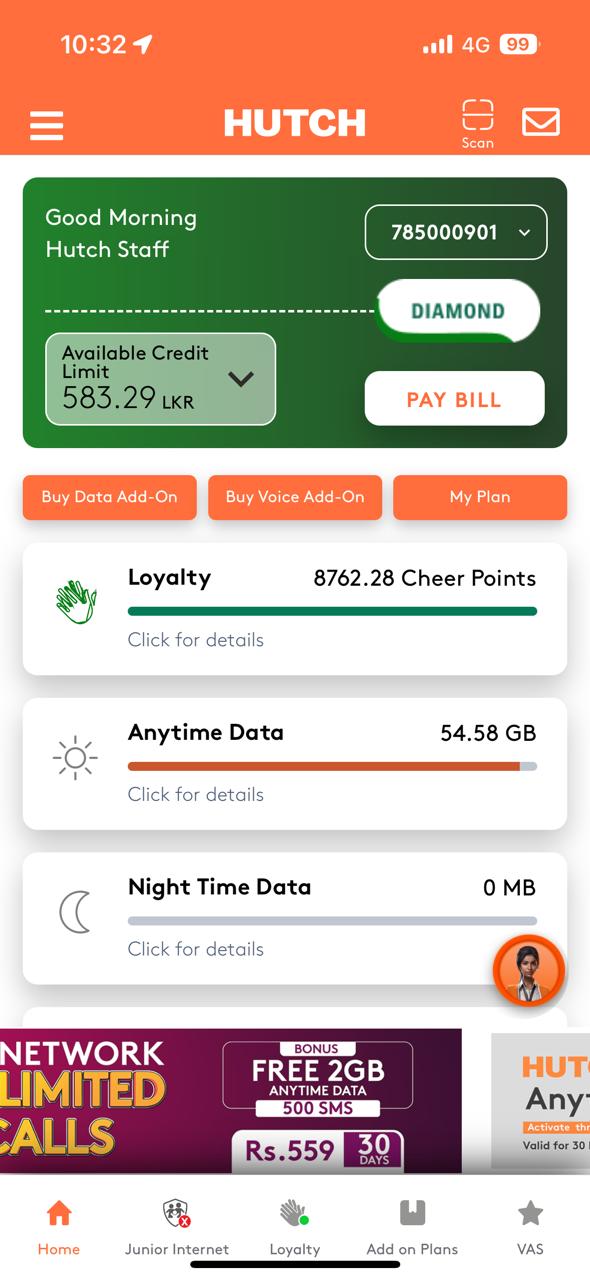The image size is (590, 1280).
Task: Tap the crescent moon Night Time icon
Action: pyautogui.click(x=75, y=912)
